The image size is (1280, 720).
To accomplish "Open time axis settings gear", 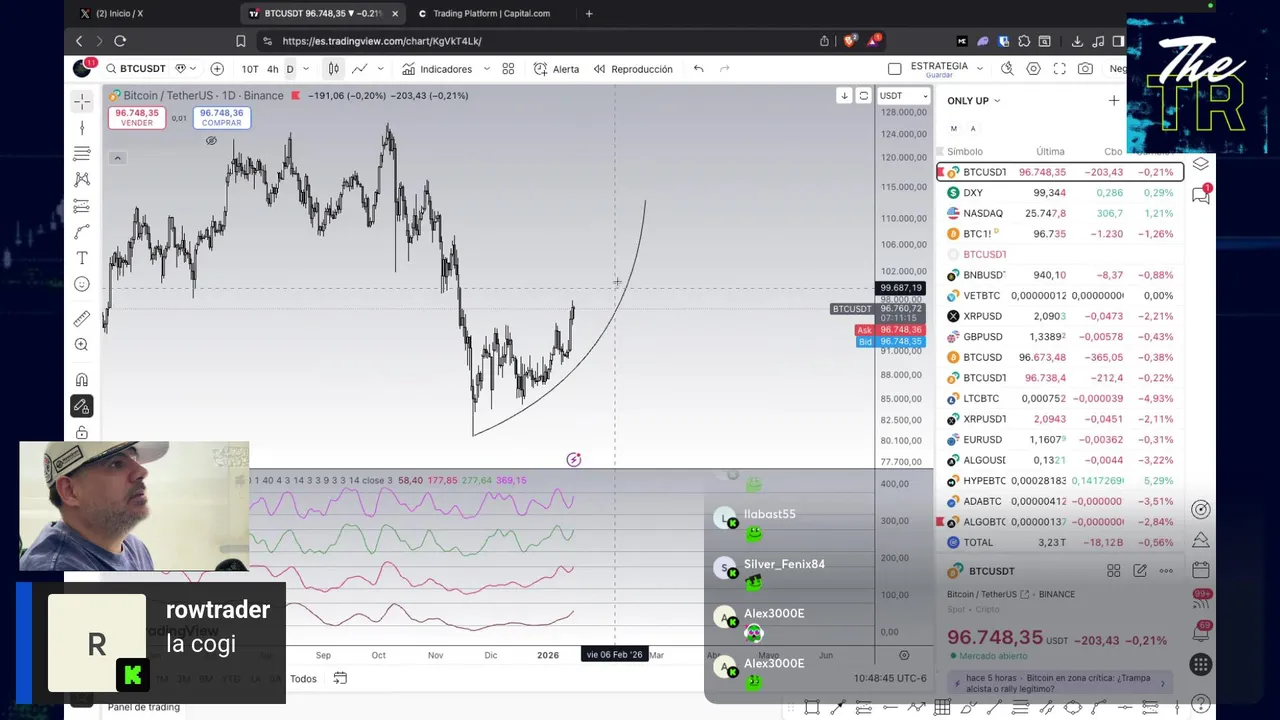I will (904, 655).
